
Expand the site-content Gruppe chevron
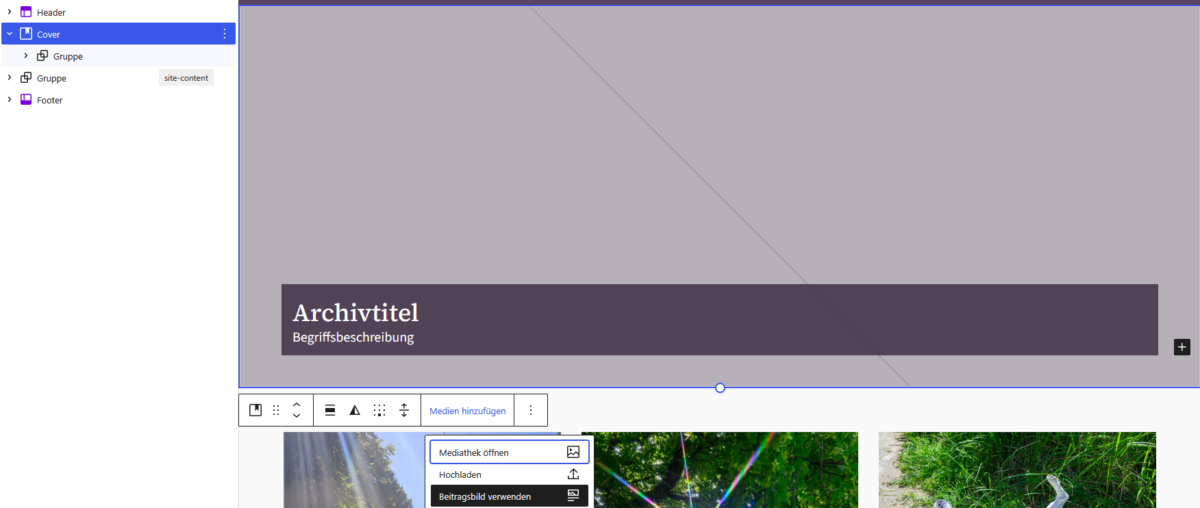pos(9,78)
